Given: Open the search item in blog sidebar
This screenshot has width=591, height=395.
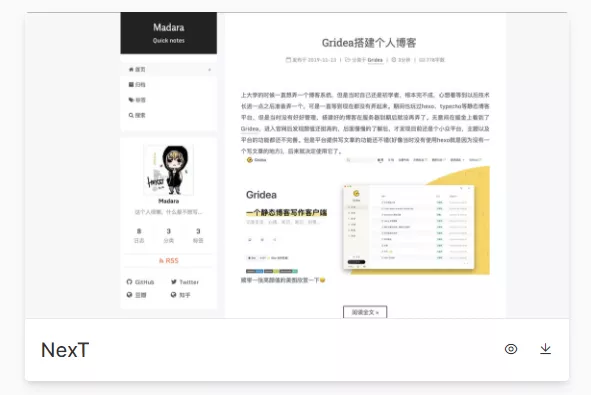Looking at the screenshot, I should (168, 115).
